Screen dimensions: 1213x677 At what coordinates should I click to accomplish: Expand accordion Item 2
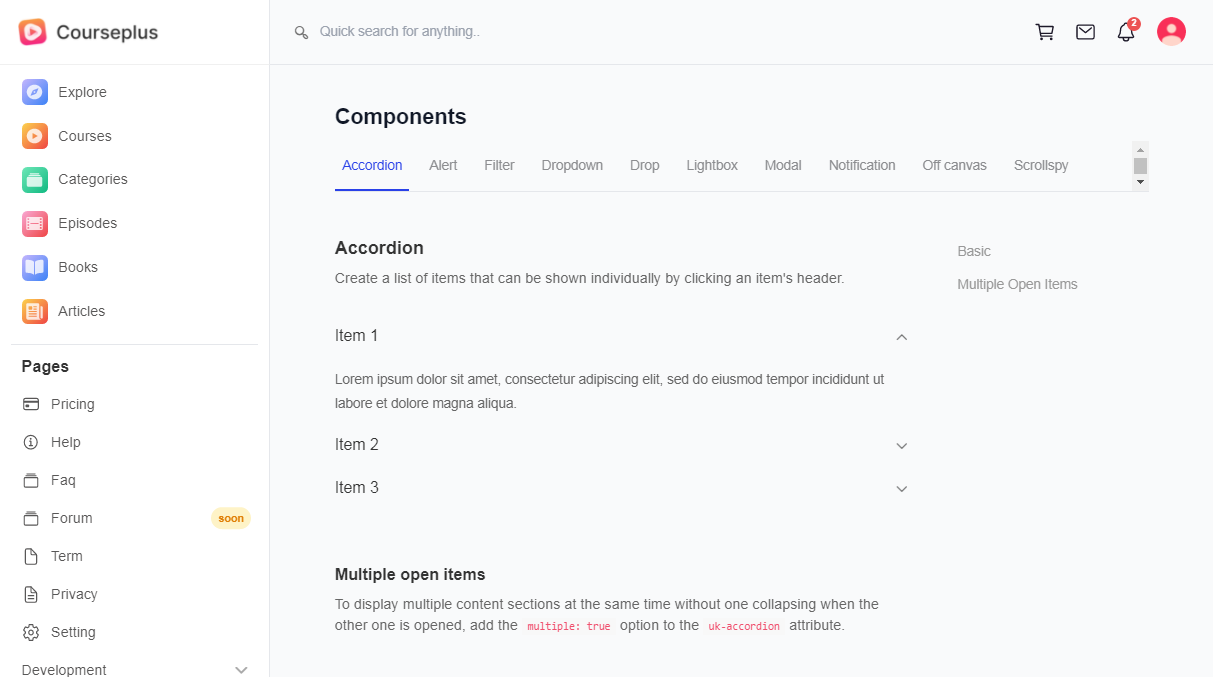pyautogui.click(x=901, y=446)
